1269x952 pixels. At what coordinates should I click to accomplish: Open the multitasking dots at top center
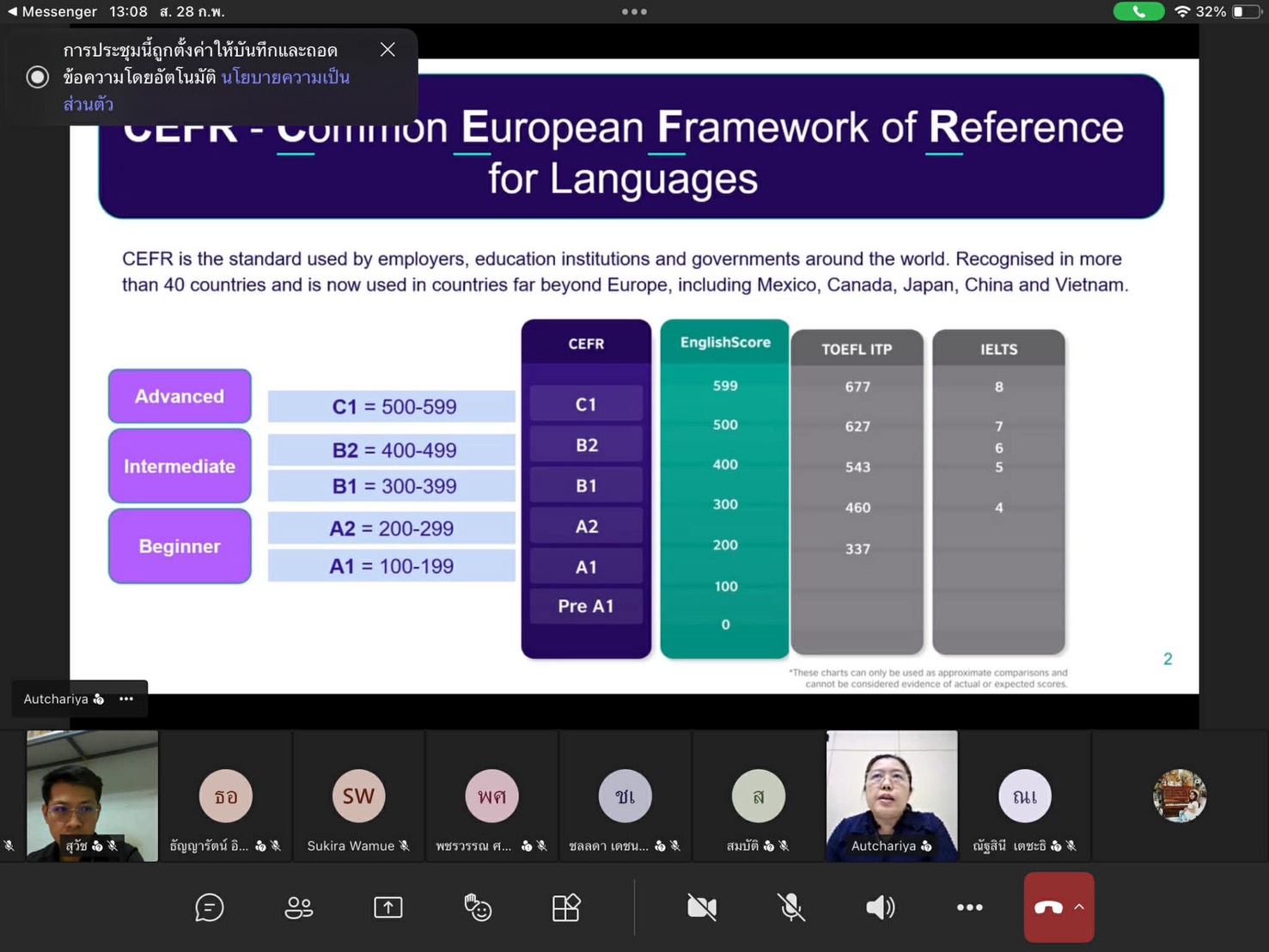point(634,12)
